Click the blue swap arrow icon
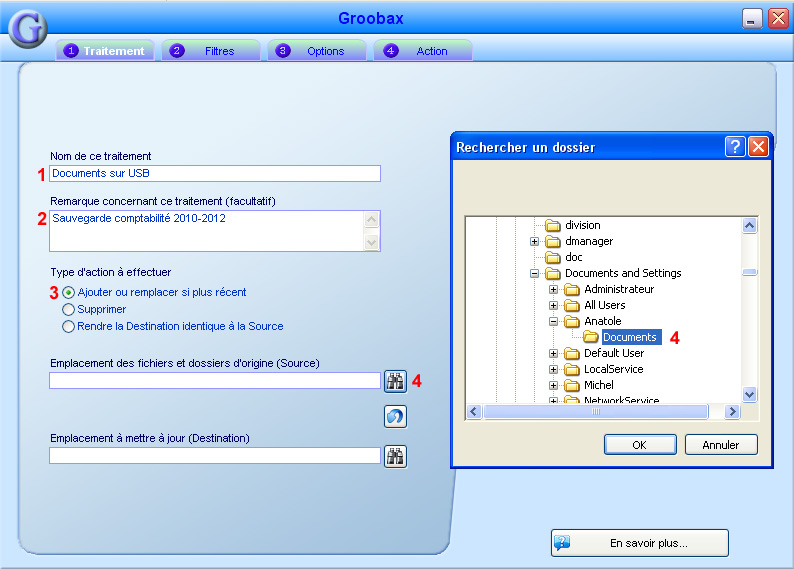The image size is (794, 569). (x=395, y=417)
